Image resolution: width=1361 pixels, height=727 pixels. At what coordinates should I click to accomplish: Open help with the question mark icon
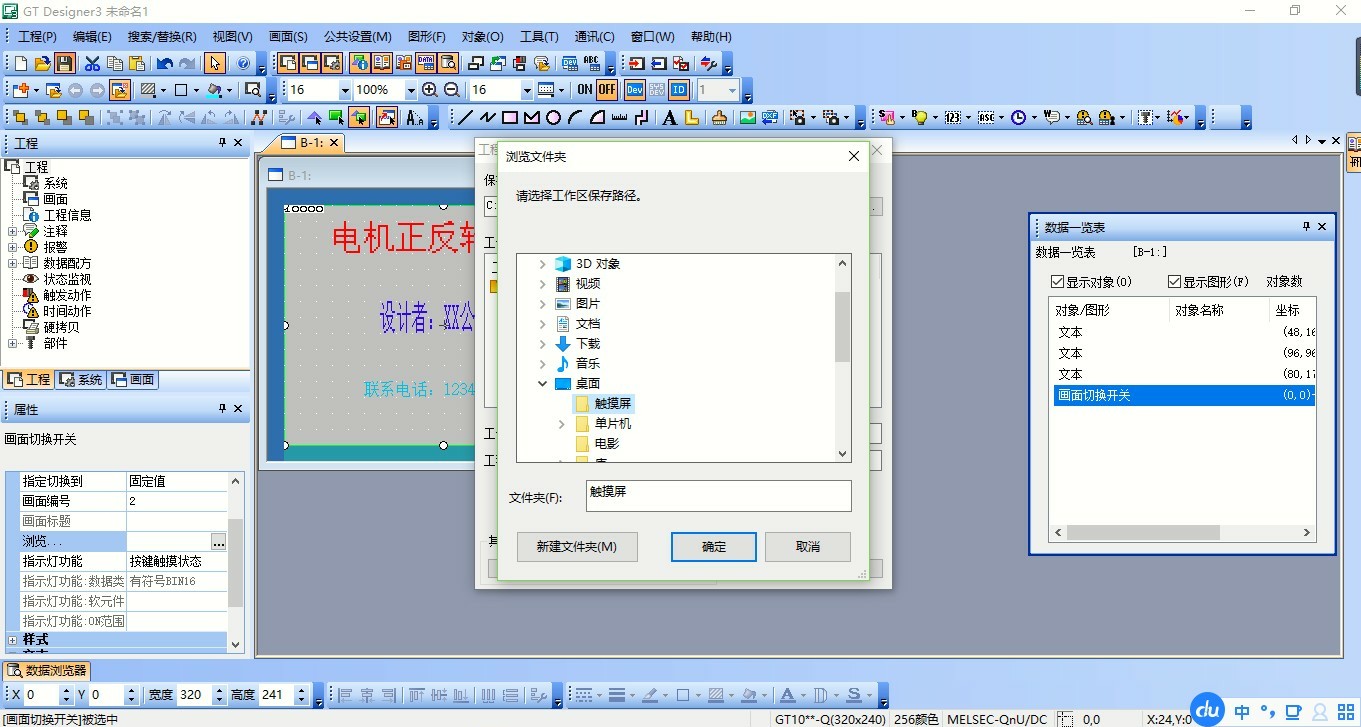243,63
